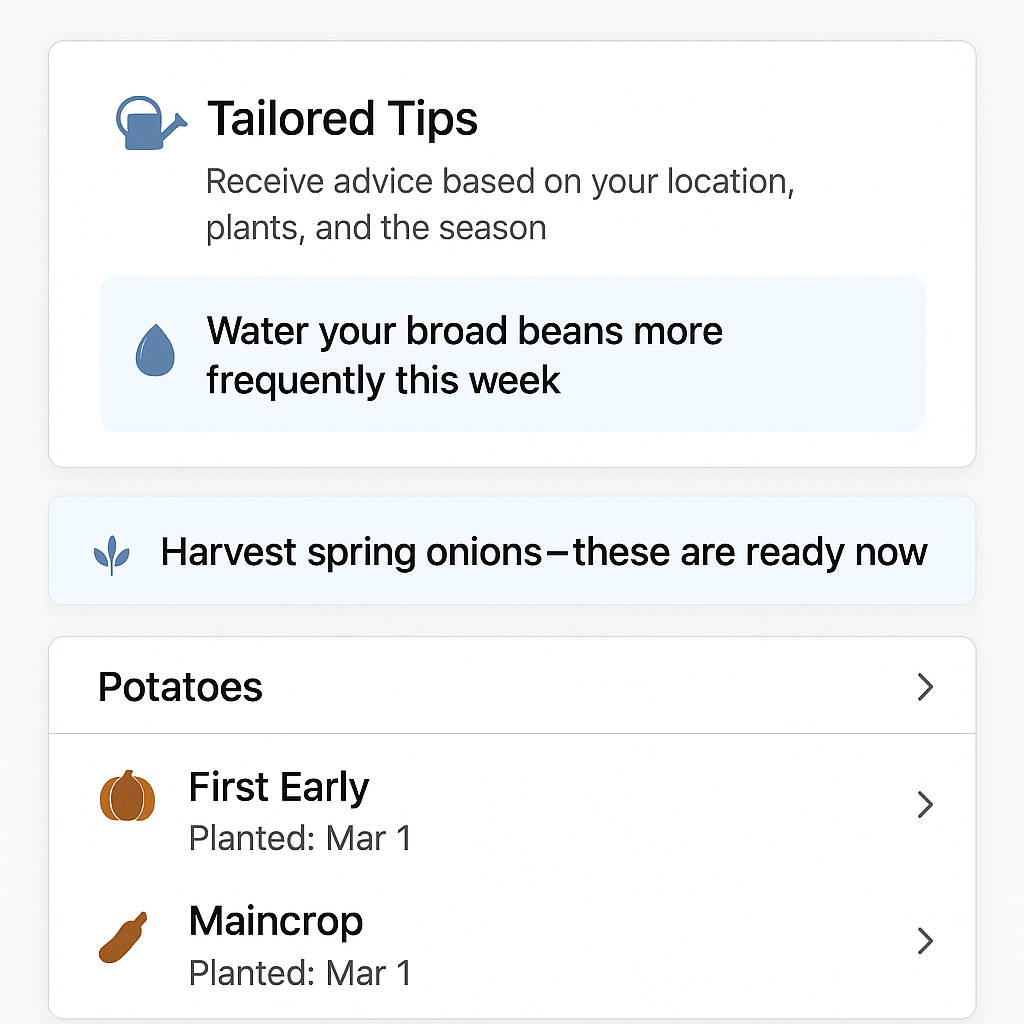The image size is (1024, 1024).
Task: Click the watering can icon
Action: pyautogui.click(x=152, y=123)
